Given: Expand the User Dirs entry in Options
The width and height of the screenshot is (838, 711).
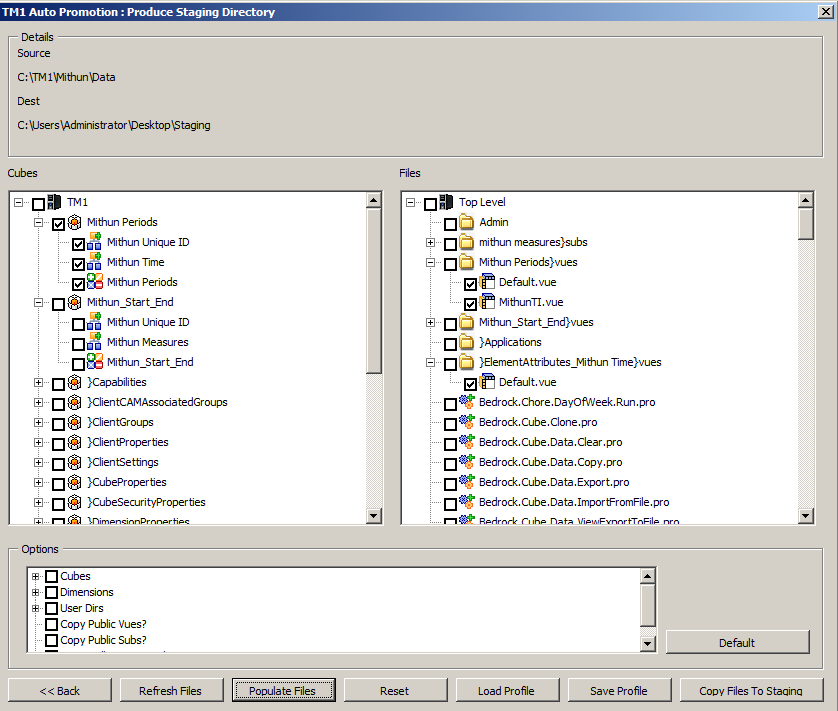Looking at the screenshot, I should 35,608.
